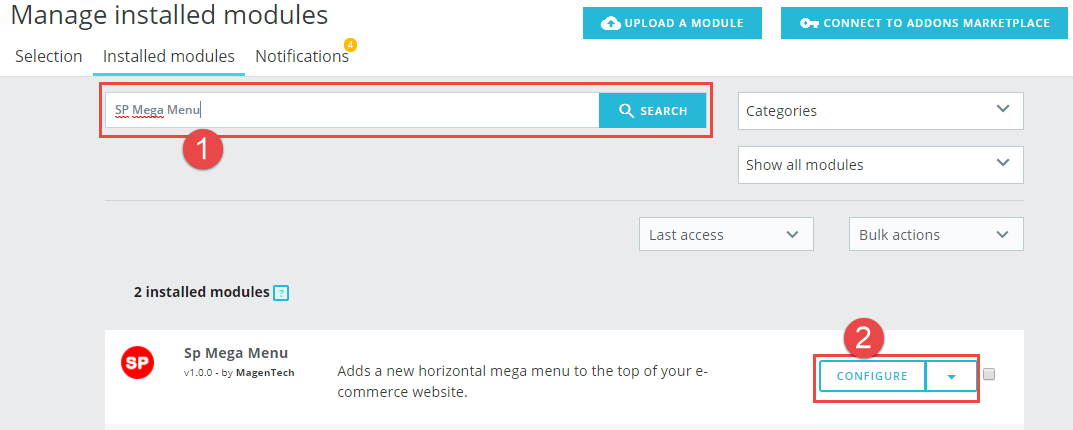Switch to the Selection tab
Image resolution: width=1073 pixels, height=430 pixels.
coord(49,56)
